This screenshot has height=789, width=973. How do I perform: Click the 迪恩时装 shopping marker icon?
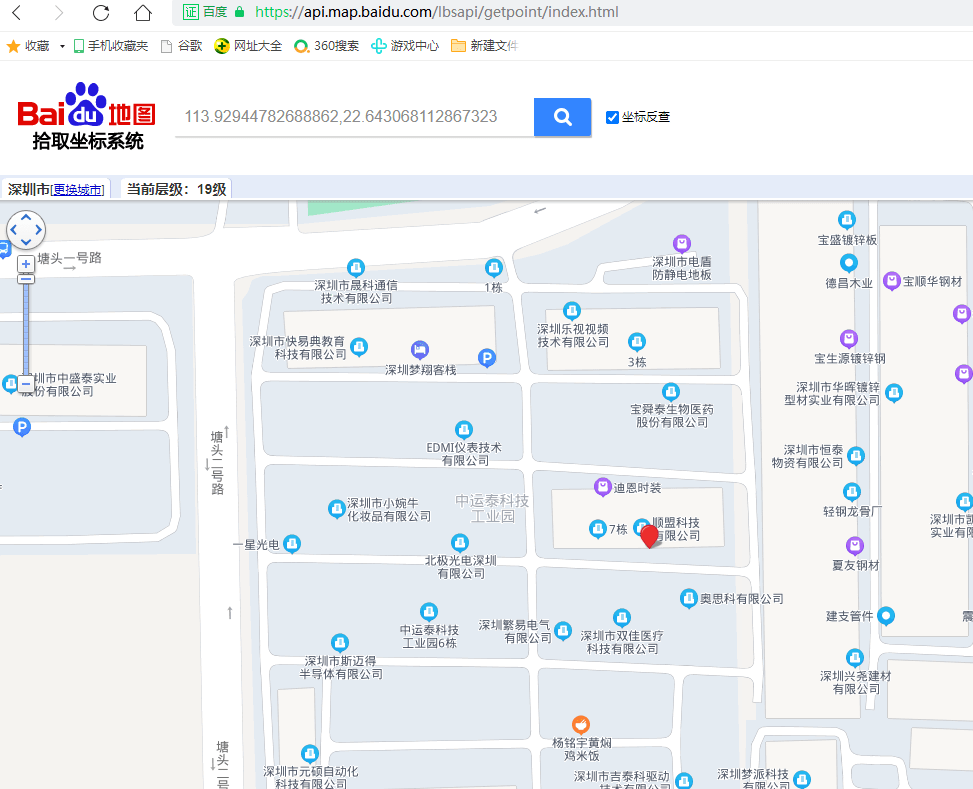[x=603, y=487]
